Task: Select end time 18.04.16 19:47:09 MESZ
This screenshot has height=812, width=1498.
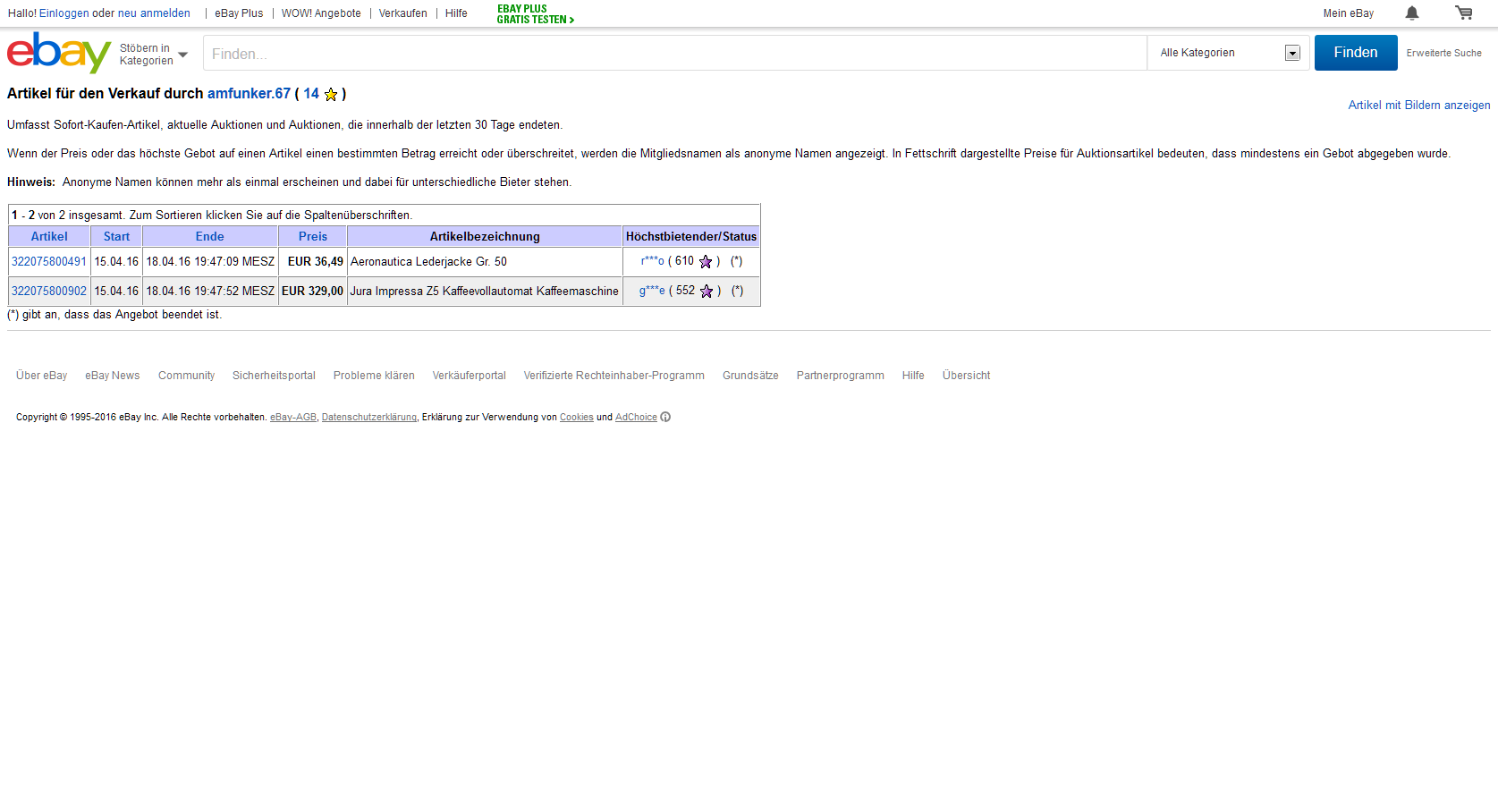Action: pos(210,261)
